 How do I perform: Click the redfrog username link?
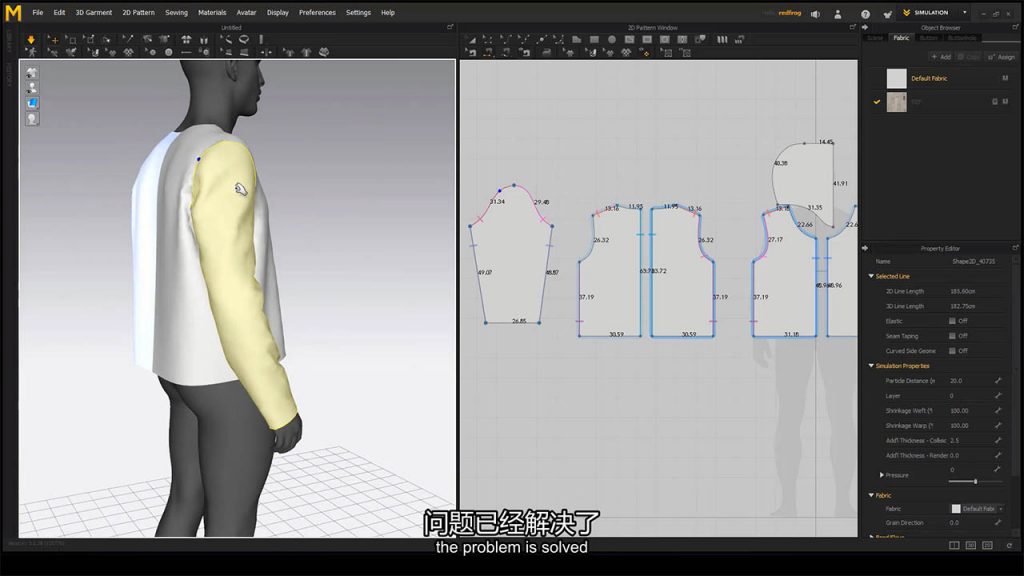click(x=790, y=12)
